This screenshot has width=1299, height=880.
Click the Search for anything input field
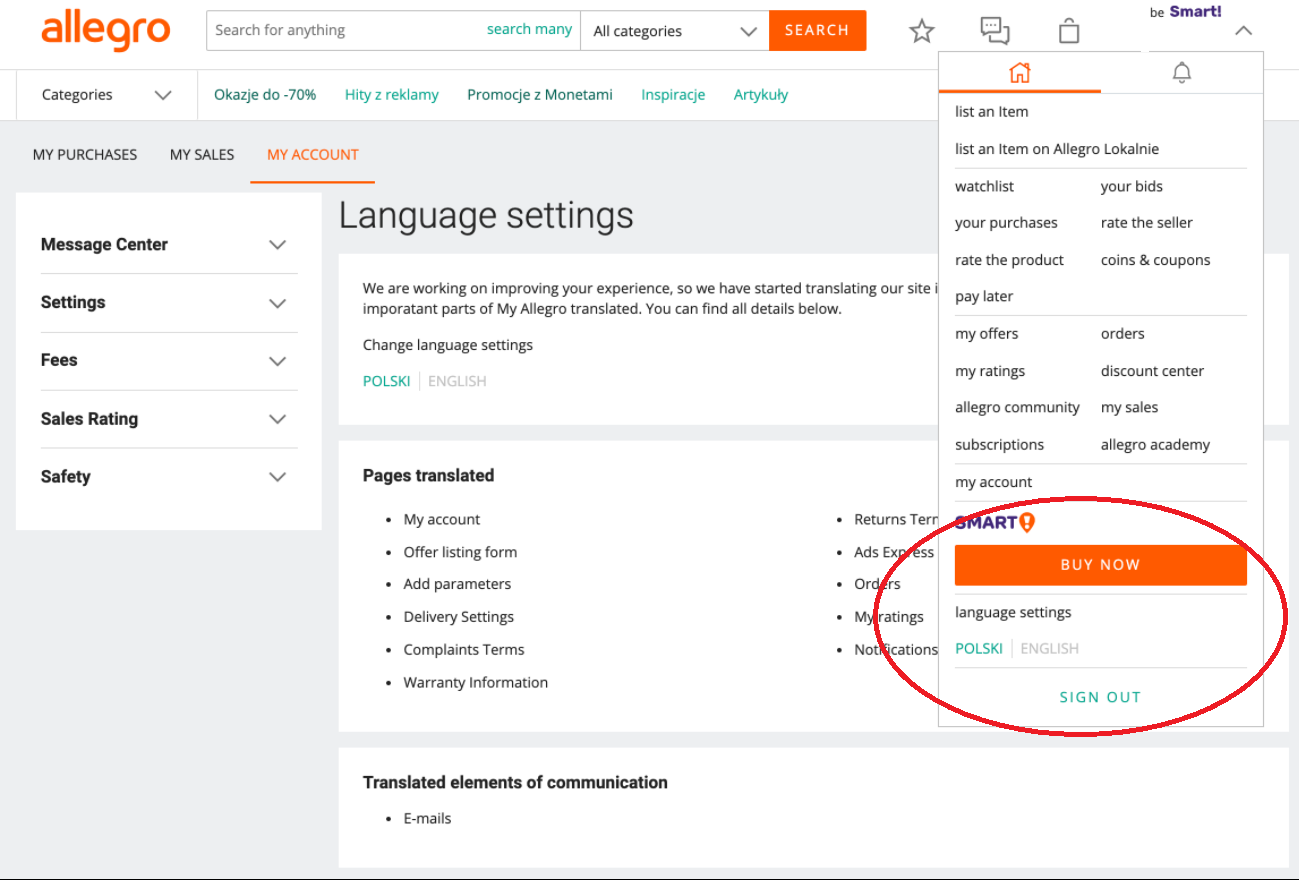coord(345,31)
